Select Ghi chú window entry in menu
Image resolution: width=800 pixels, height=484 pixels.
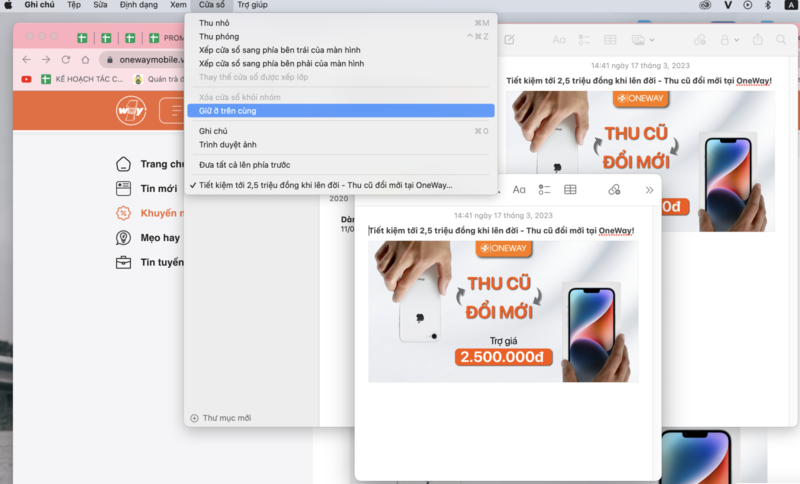pyautogui.click(x=341, y=131)
